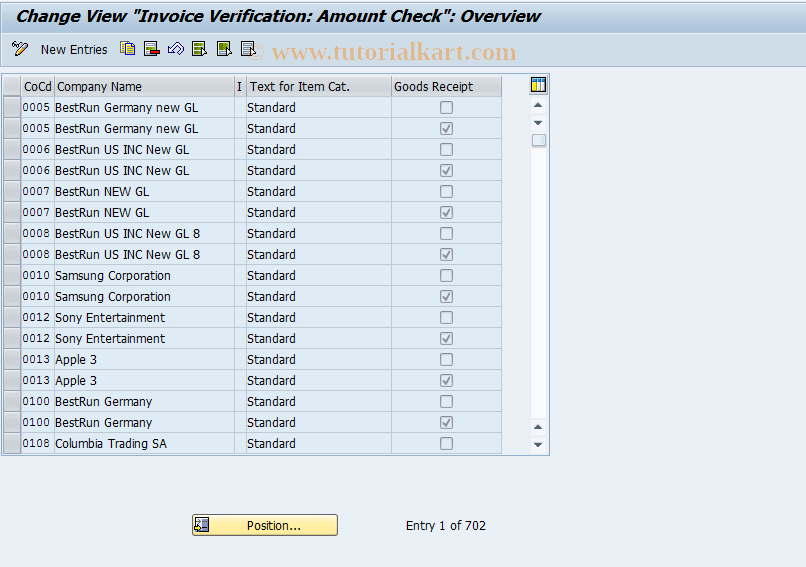Viewport: 806px width, 567px height.
Task: Click the Undo Change arrow icon
Action: 176,49
